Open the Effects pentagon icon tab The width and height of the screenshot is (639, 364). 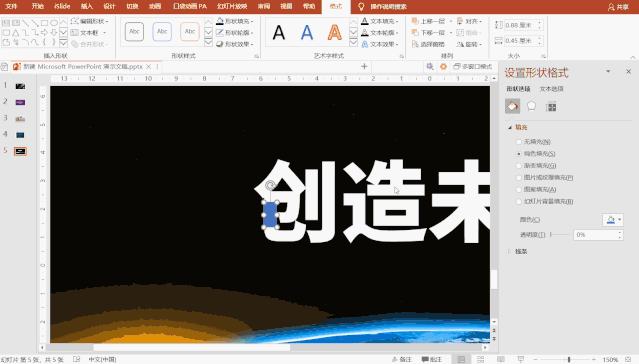(x=531, y=106)
